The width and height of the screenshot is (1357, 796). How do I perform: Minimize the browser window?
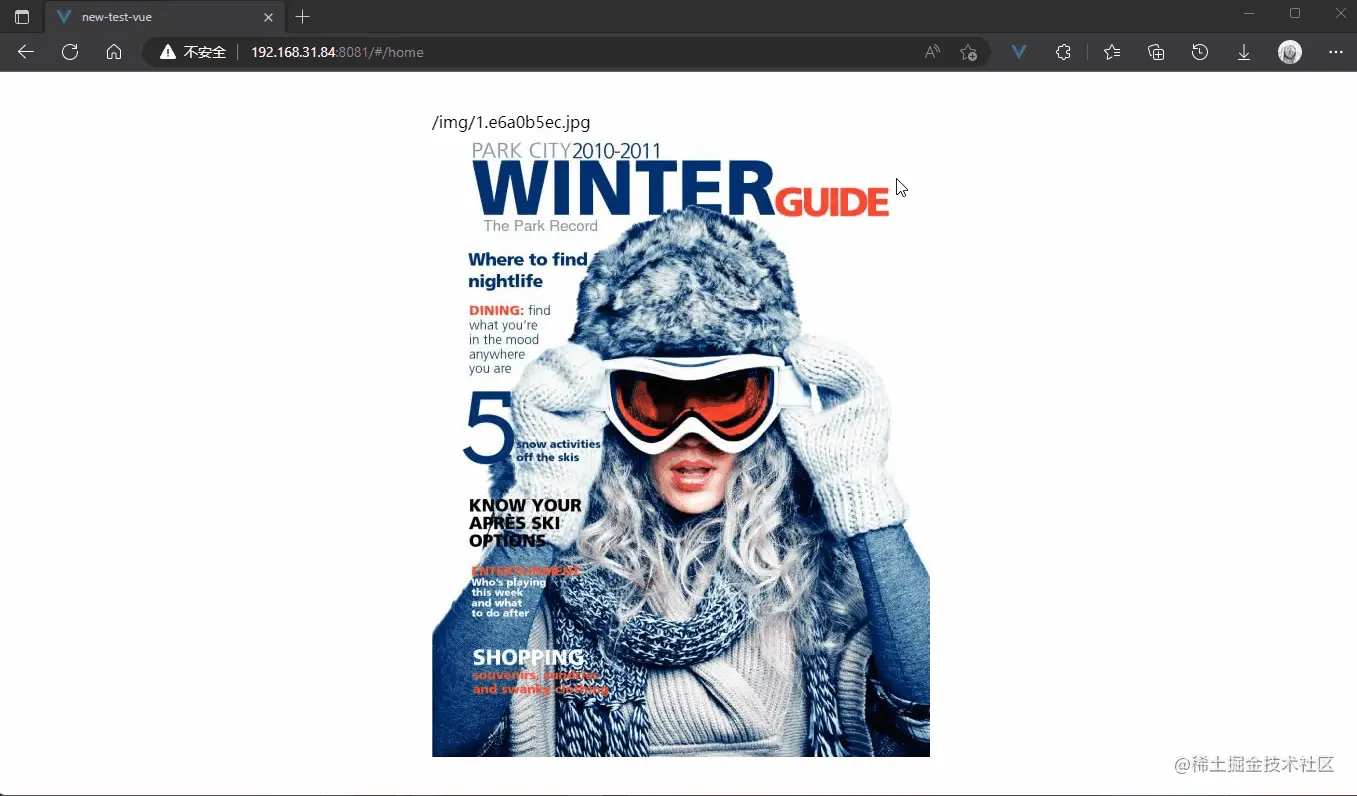(1249, 13)
